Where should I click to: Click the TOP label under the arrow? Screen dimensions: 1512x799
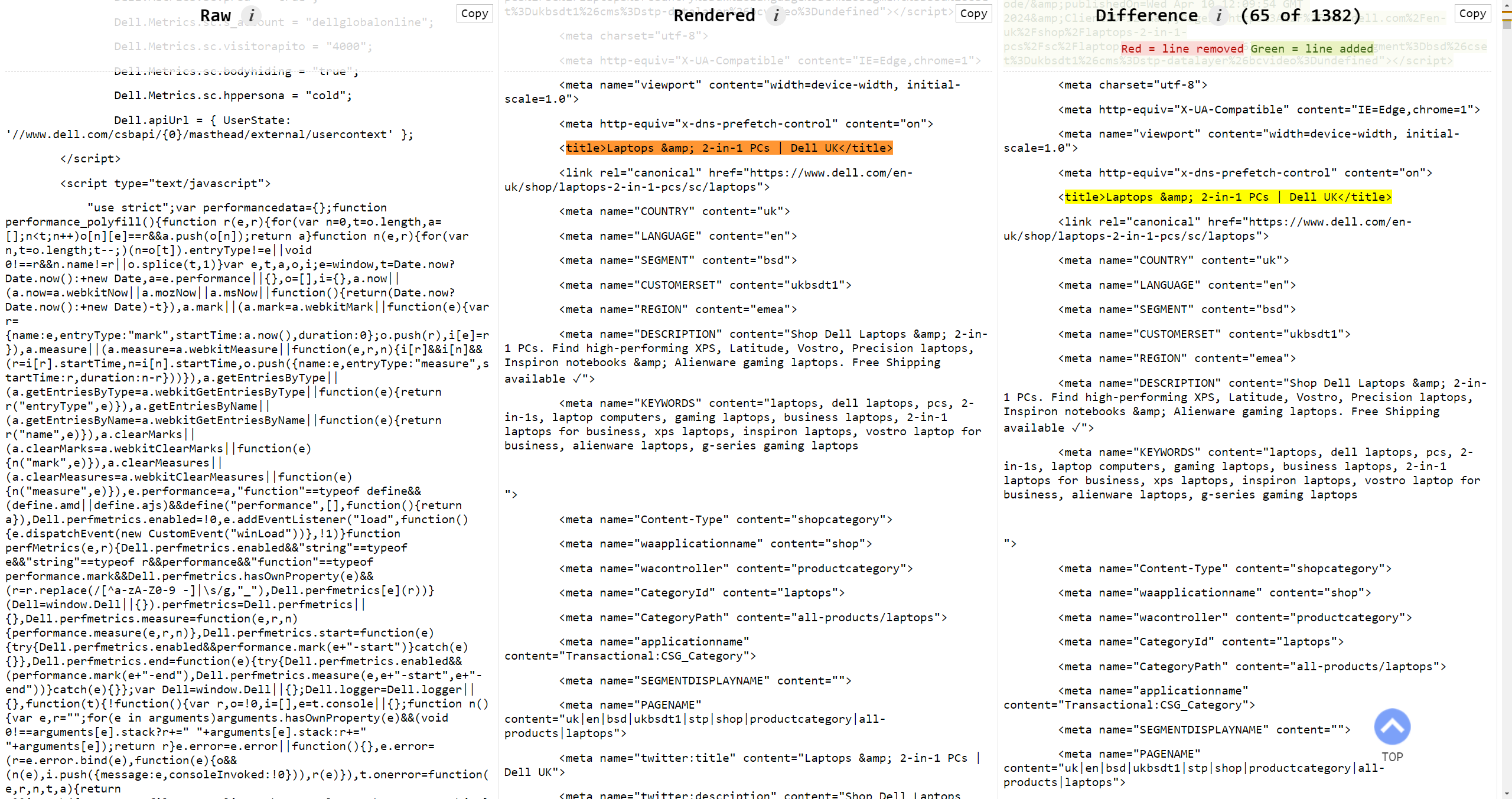pyautogui.click(x=1392, y=757)
